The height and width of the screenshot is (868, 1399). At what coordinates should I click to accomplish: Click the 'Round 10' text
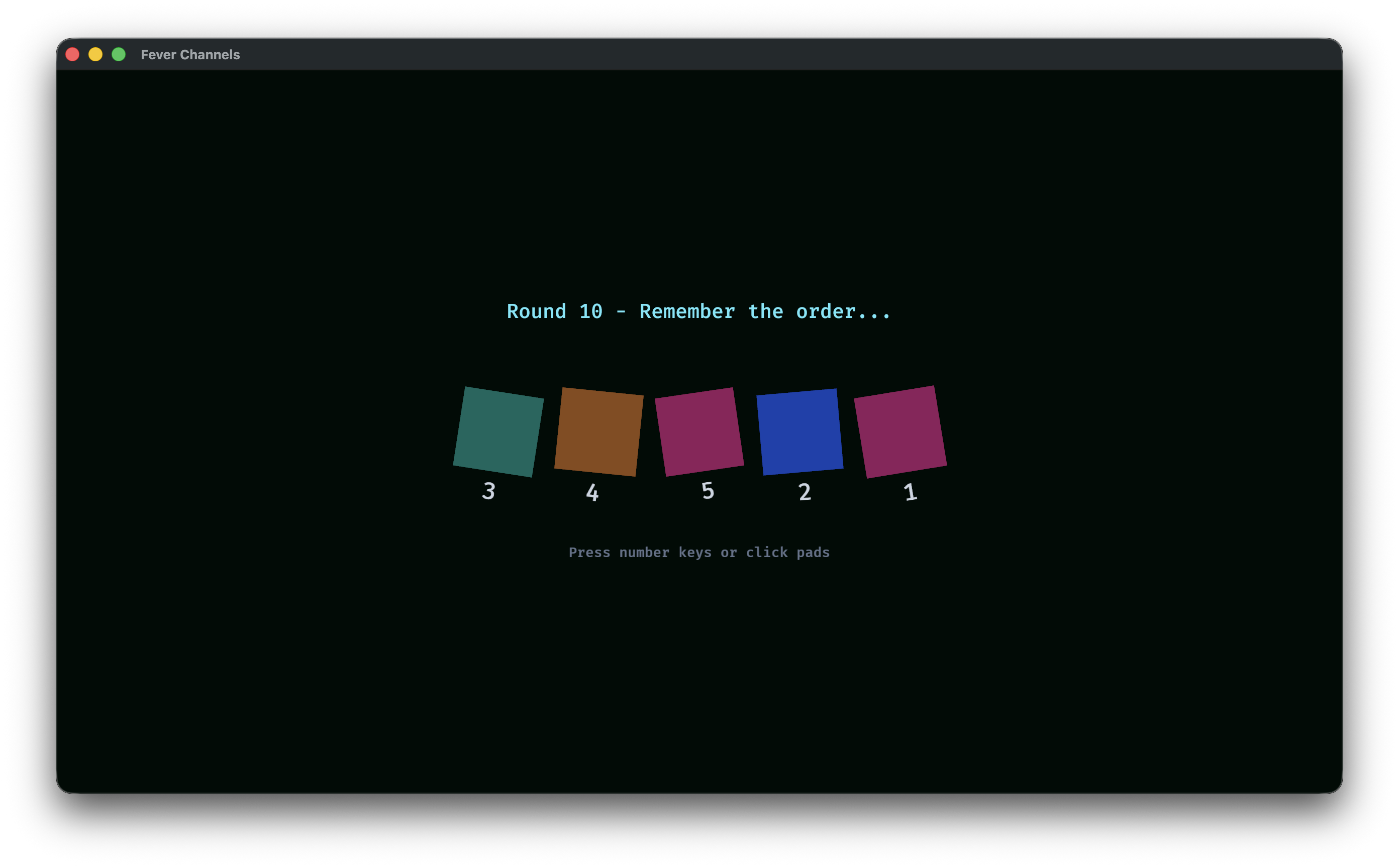554,312
